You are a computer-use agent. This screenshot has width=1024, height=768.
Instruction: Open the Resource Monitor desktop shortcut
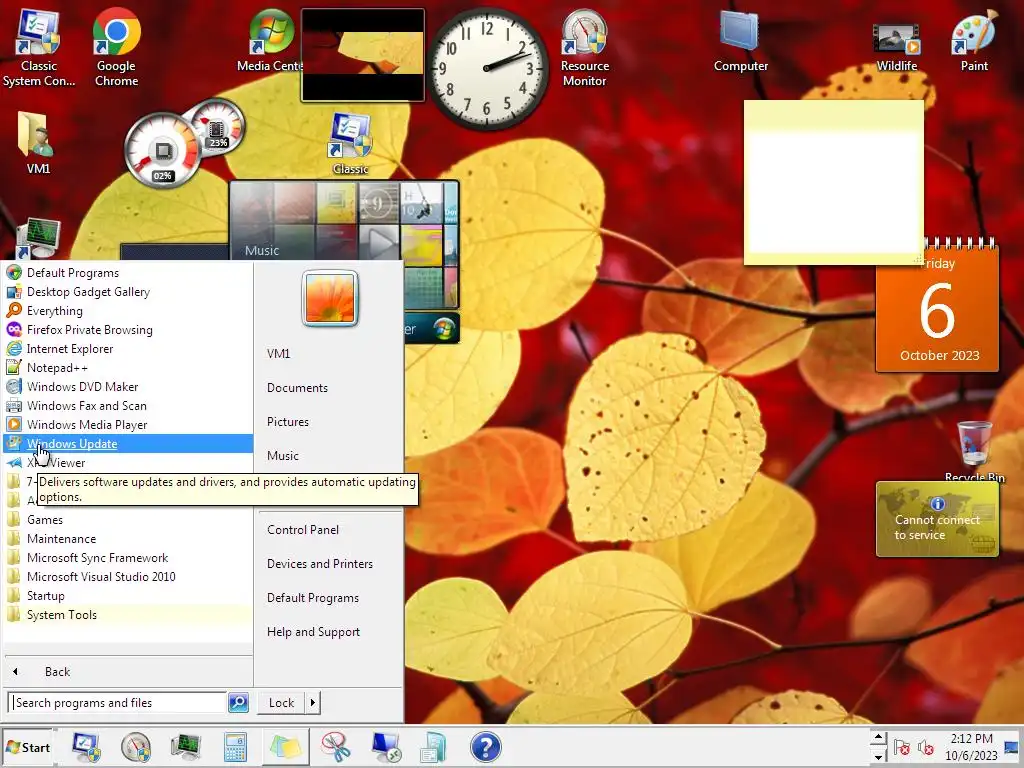pyautogui.click(x=584, y=47)
